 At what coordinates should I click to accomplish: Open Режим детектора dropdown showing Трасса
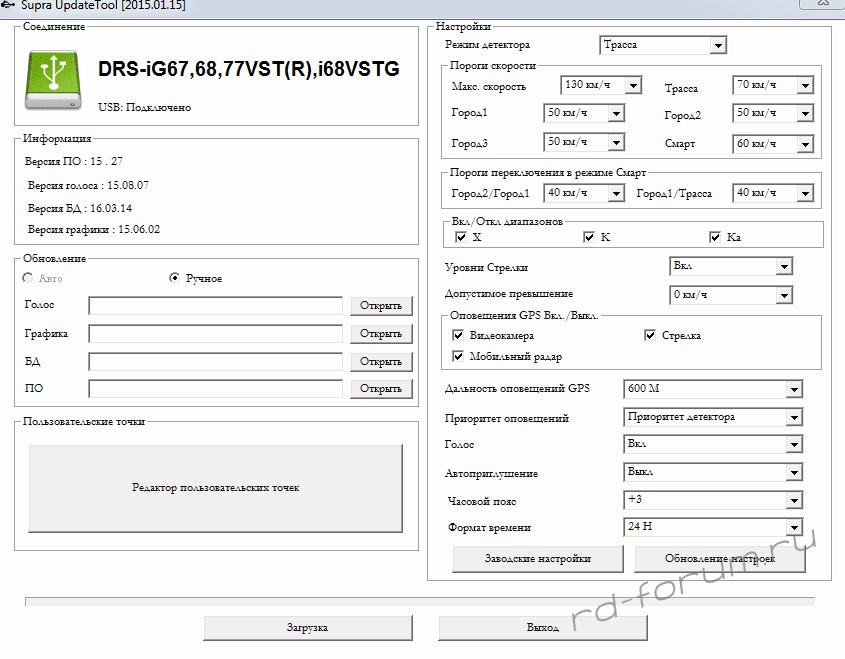(x=663, y=45)
